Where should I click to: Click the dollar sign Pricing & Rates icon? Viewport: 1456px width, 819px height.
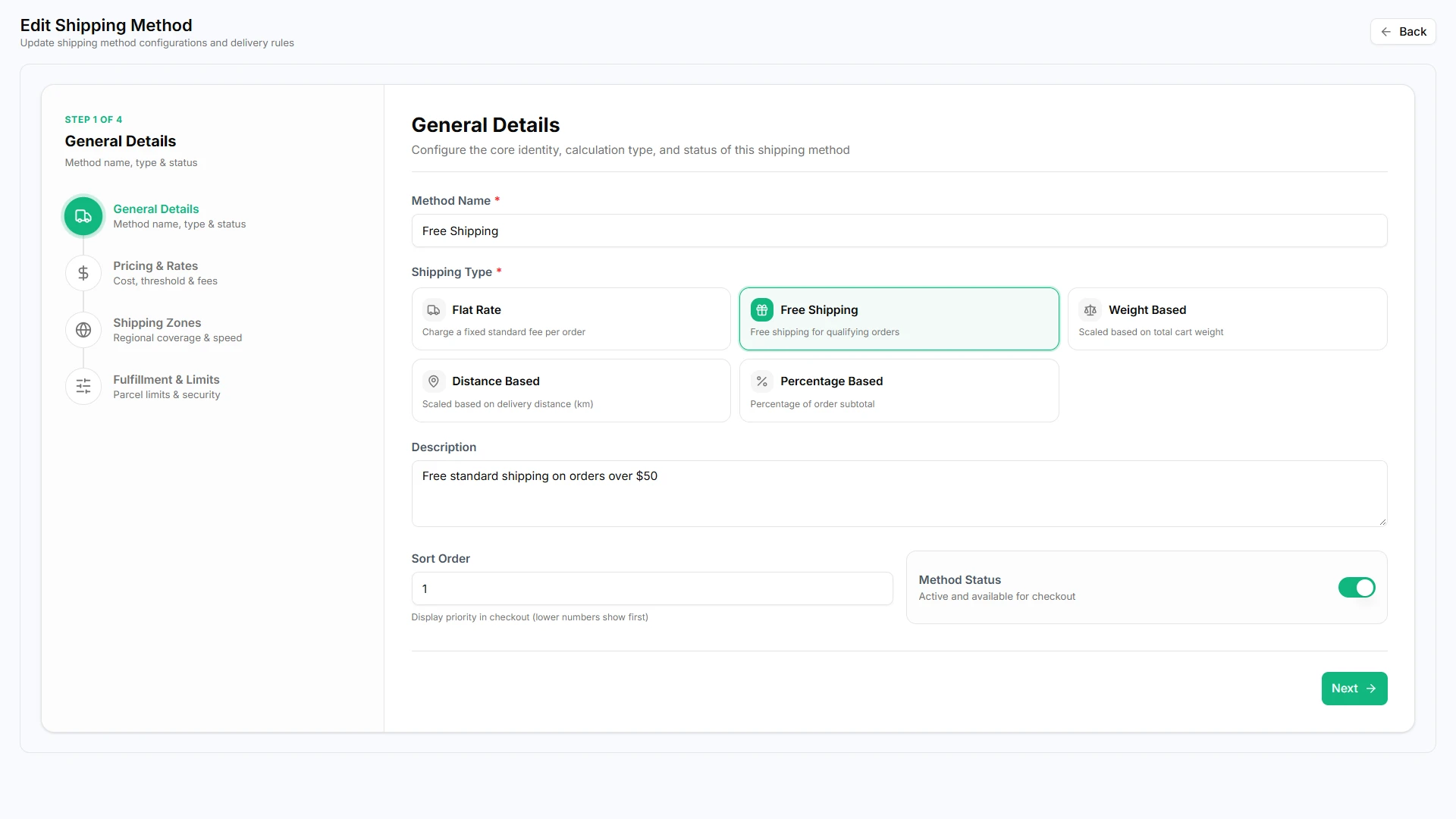click(x=83, y=273)
